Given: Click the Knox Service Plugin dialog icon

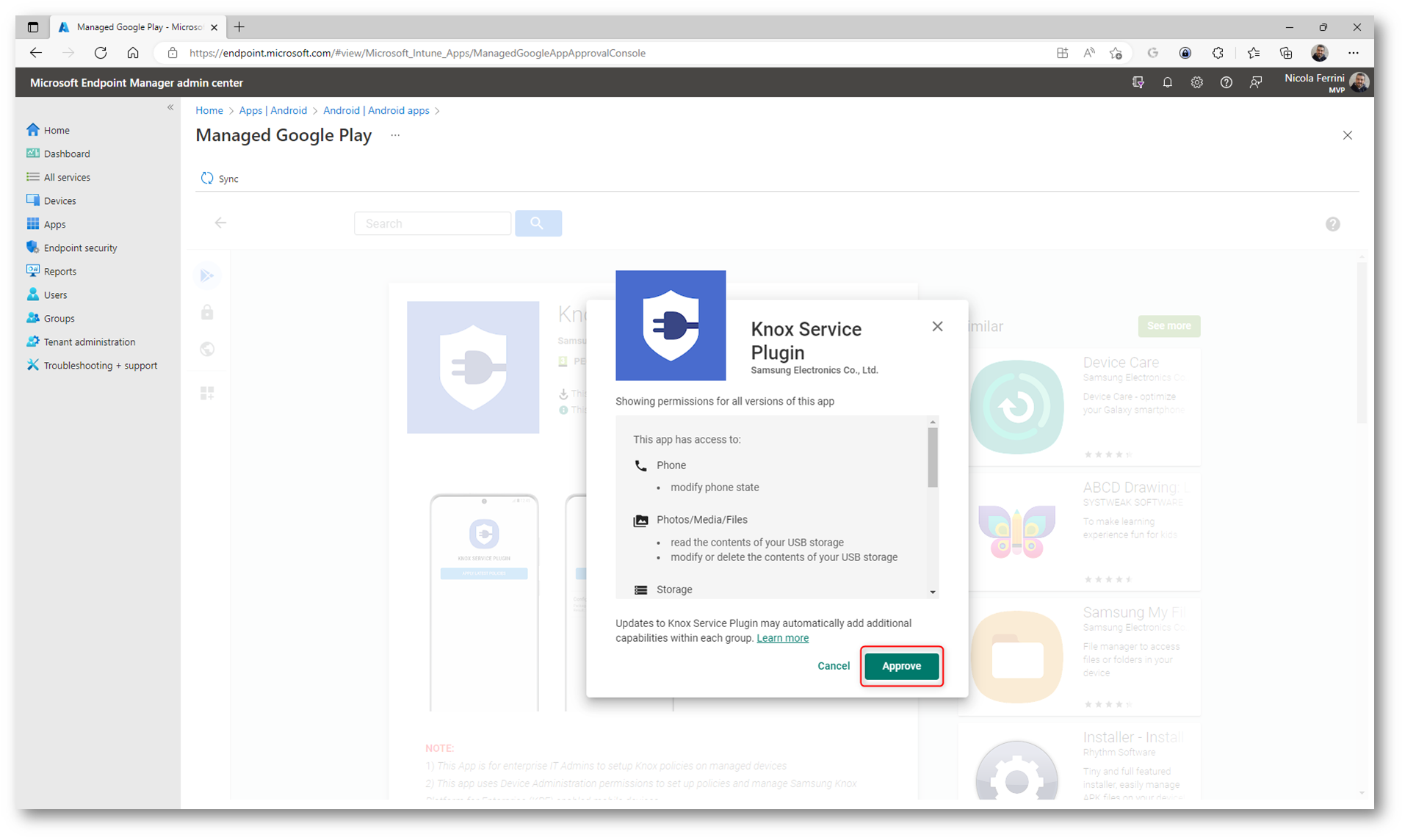Looking at the screenshot, I should click(x=671, y=325).
